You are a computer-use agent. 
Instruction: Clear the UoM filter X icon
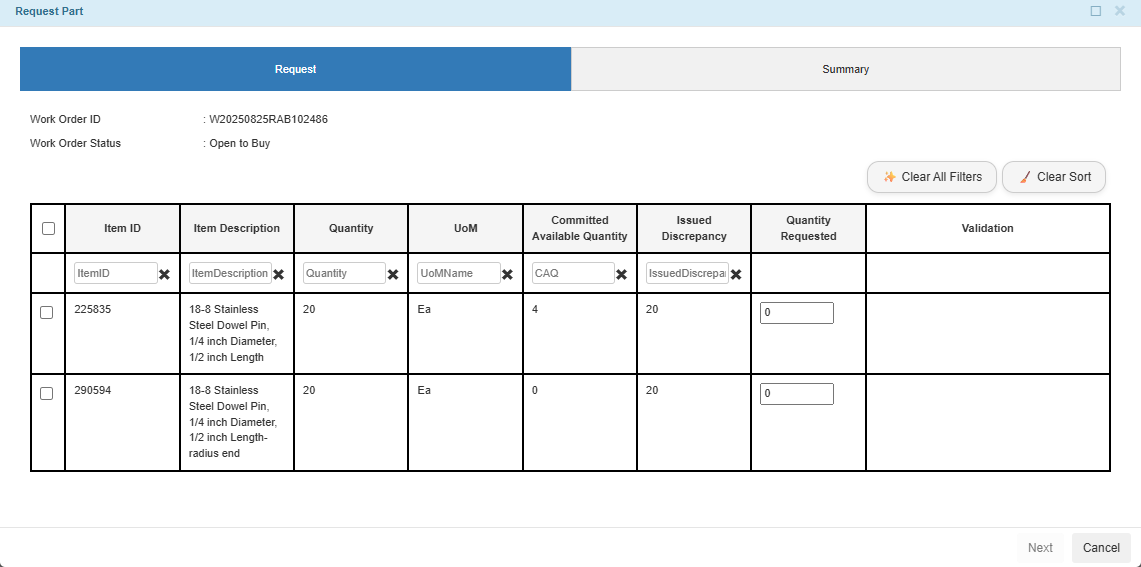pos(507,274)
